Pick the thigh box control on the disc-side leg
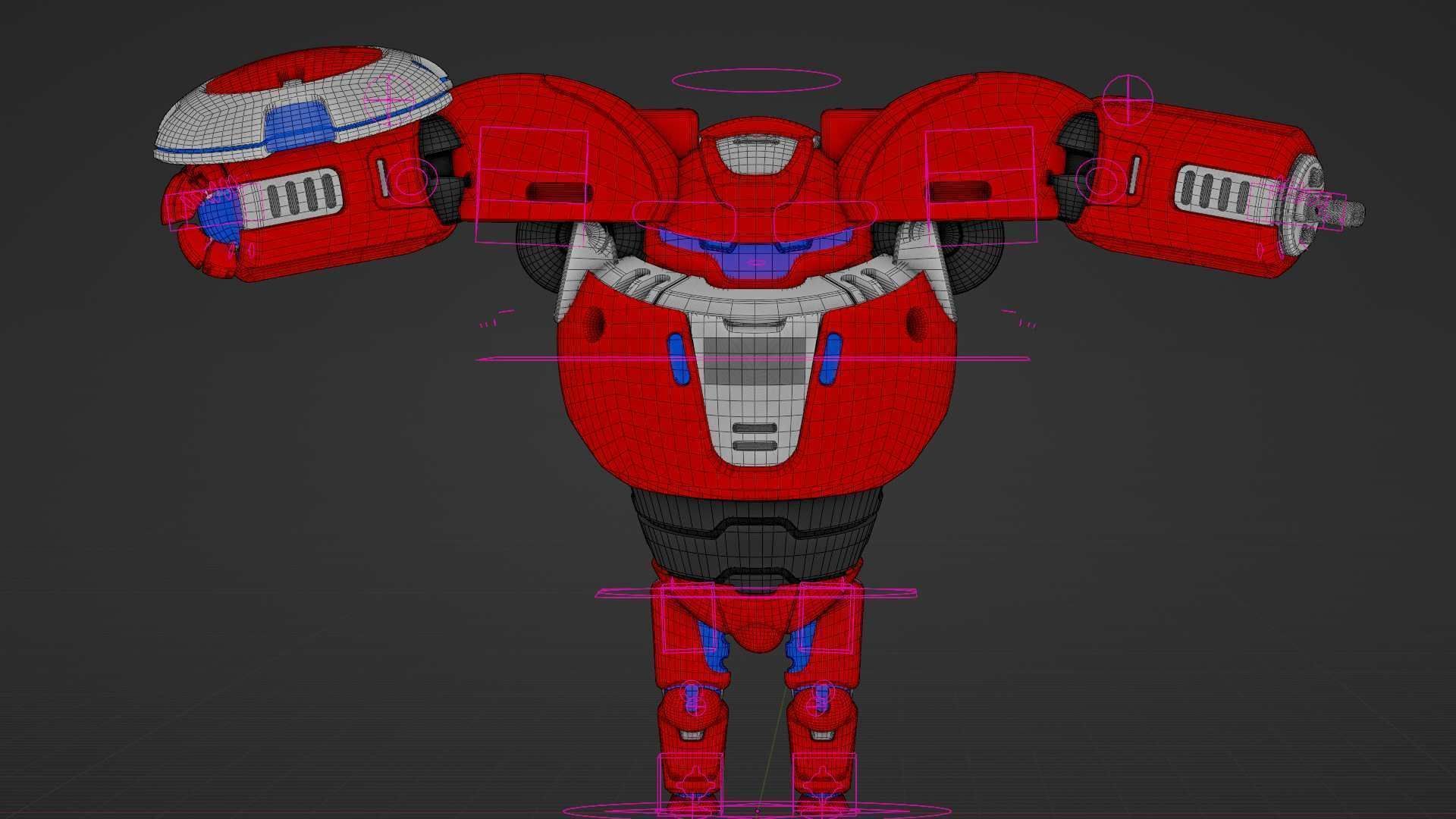Viewport: 1456px width, 819px height. tap(689, 619)
